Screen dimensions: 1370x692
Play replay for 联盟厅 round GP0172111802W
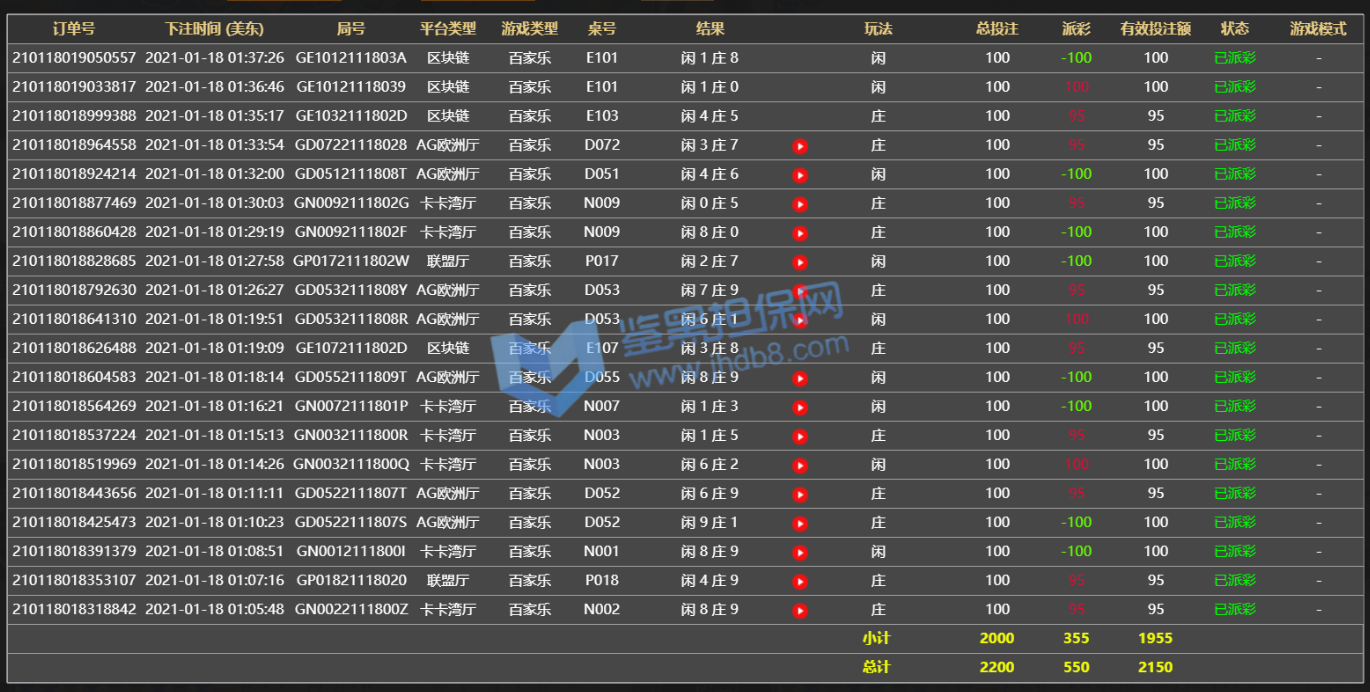[800, 262]
